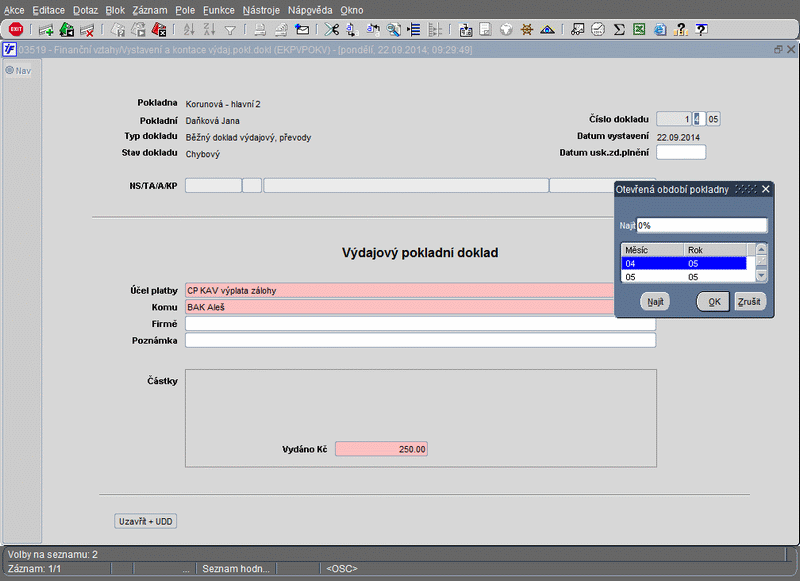
Task: Click the empty Poznámka field
Action: [420, 340]
